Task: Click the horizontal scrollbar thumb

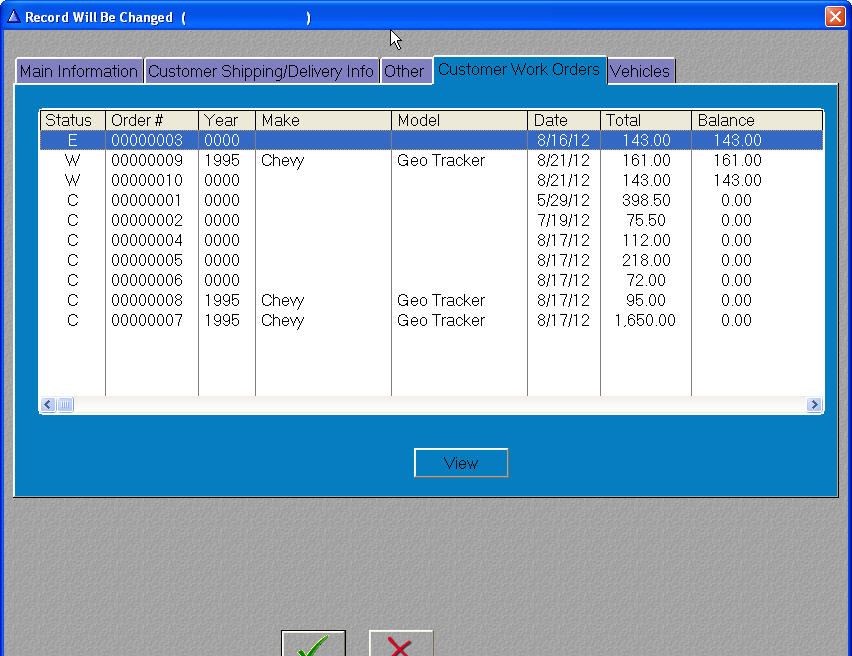Action: tap(65, 405)
